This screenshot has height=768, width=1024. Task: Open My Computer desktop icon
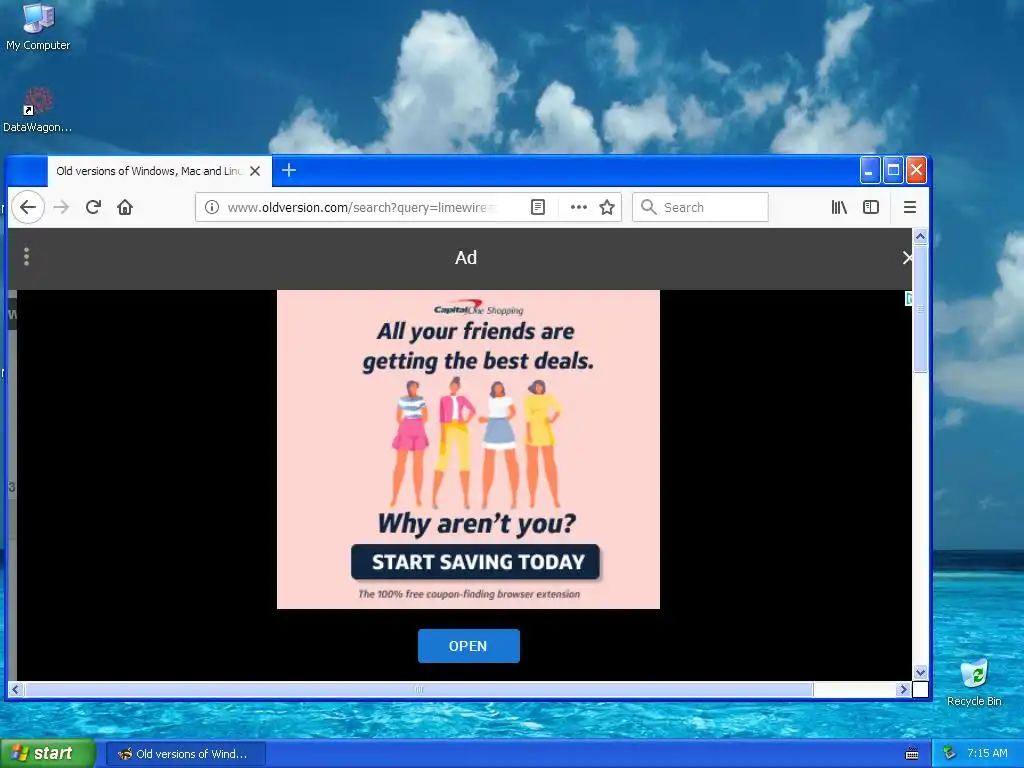tap(37, 26)
